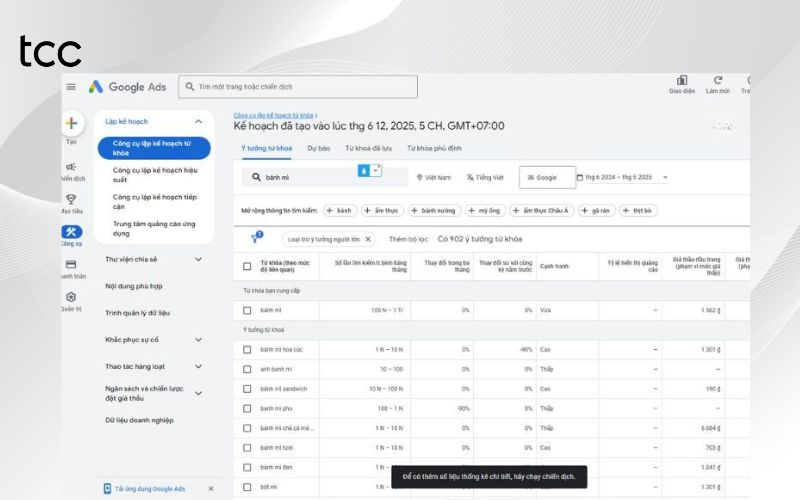The height and width of the screenshot is (500, 800).
Task: Open the date range dropdown
Action: (637, 177)
